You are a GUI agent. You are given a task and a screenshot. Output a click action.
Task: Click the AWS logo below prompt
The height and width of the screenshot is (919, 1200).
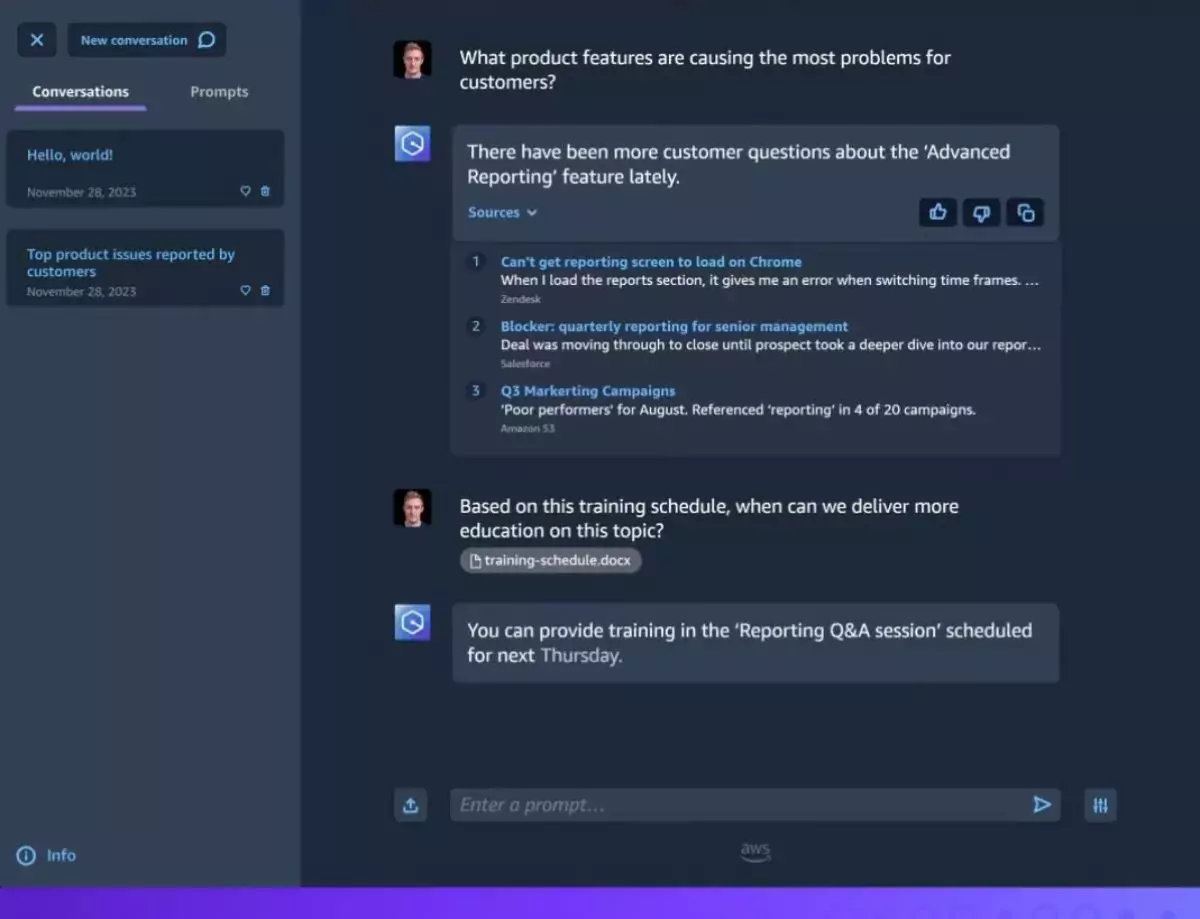coord(755,851)
